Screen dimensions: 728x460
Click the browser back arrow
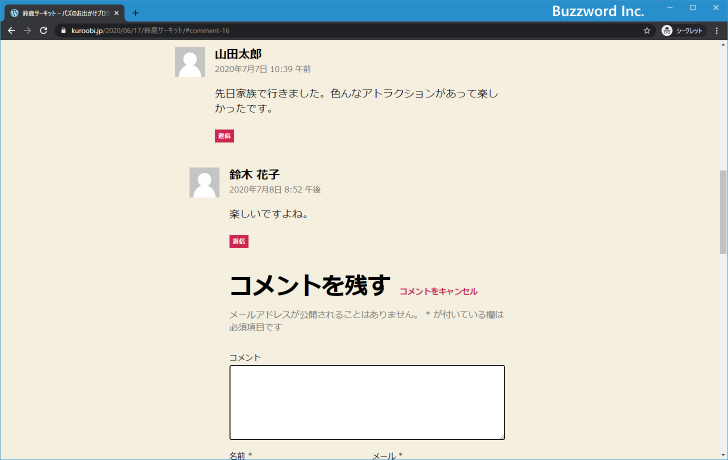coord(11,31)
